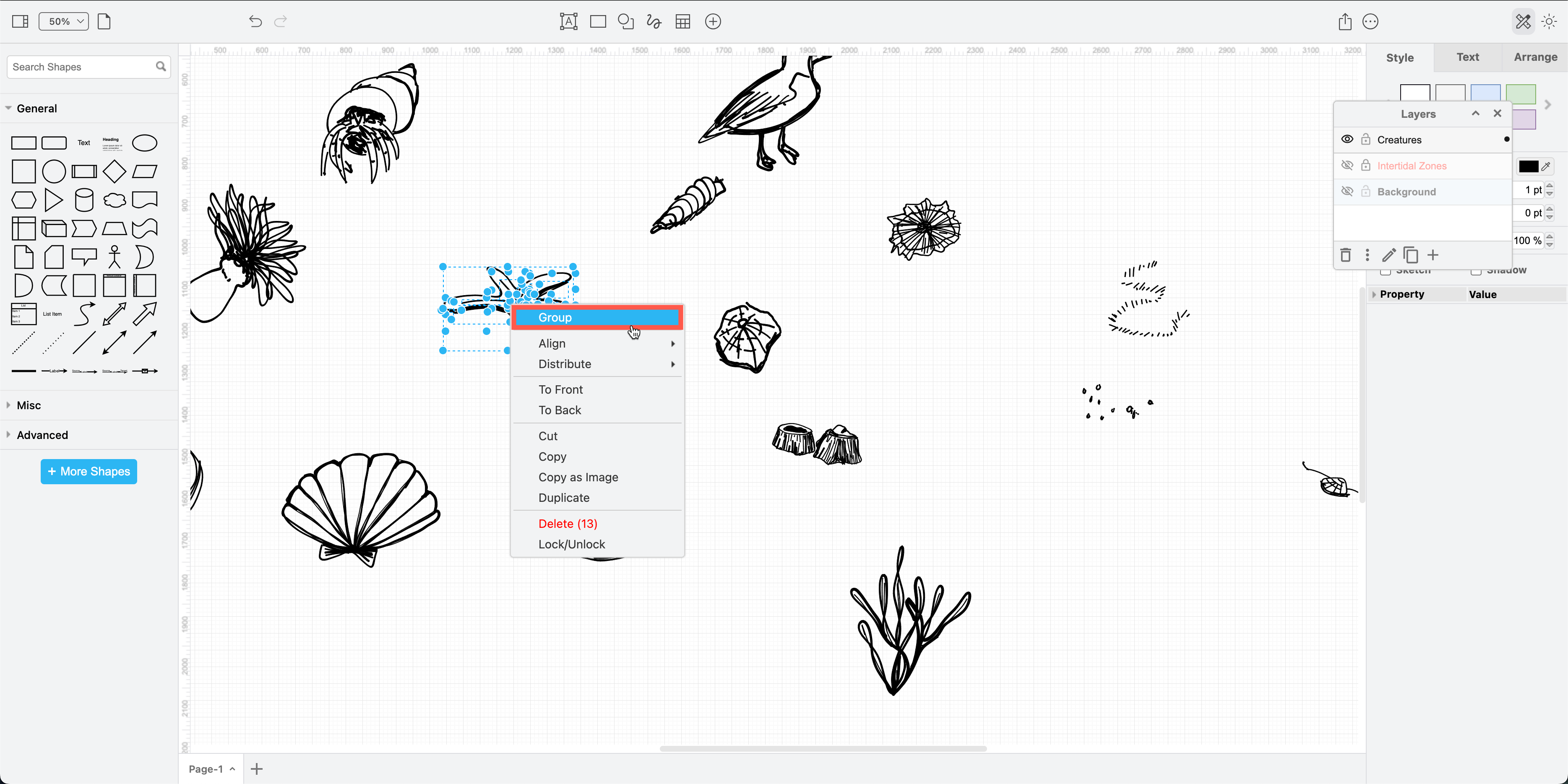Click the More Shapes button
1568x784 pixels.
coord(88,471)
